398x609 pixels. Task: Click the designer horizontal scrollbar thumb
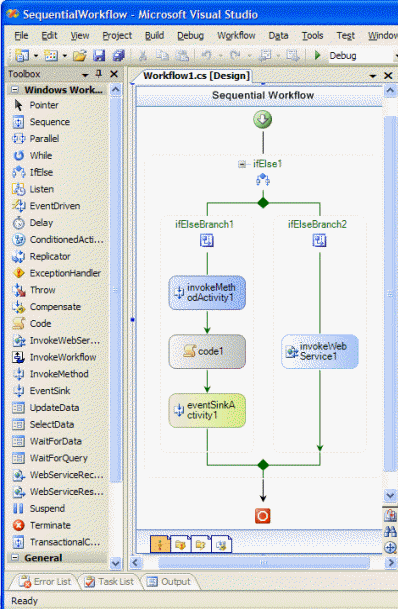[x=264, y=562]
